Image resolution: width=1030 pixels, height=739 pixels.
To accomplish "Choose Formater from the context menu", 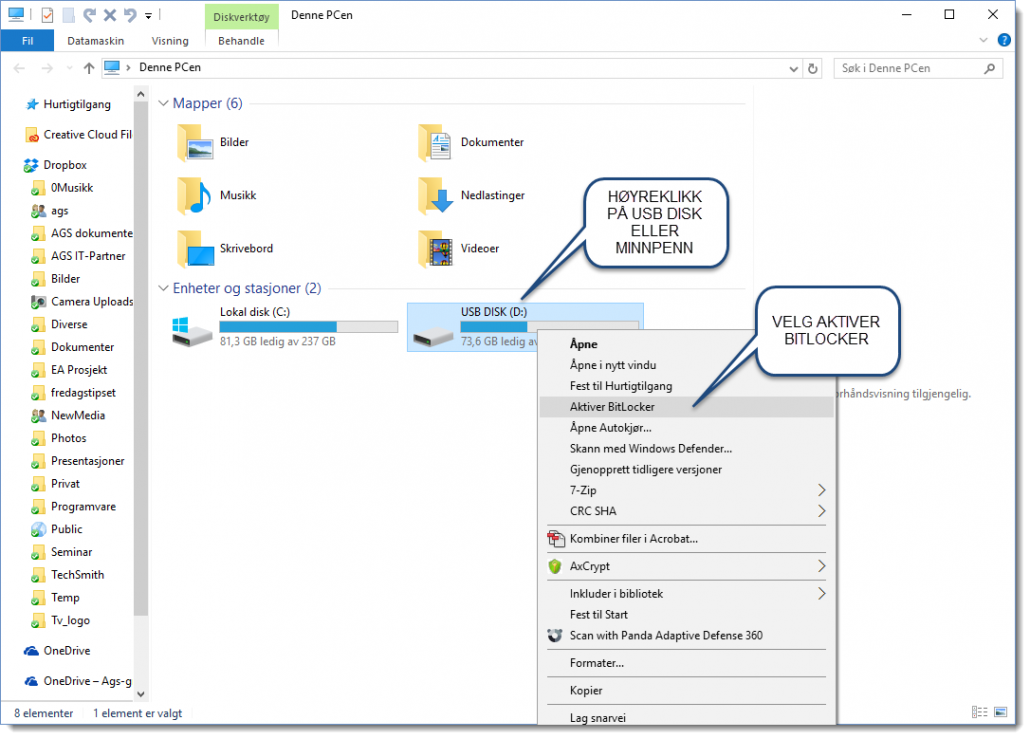I will (601, 663).
